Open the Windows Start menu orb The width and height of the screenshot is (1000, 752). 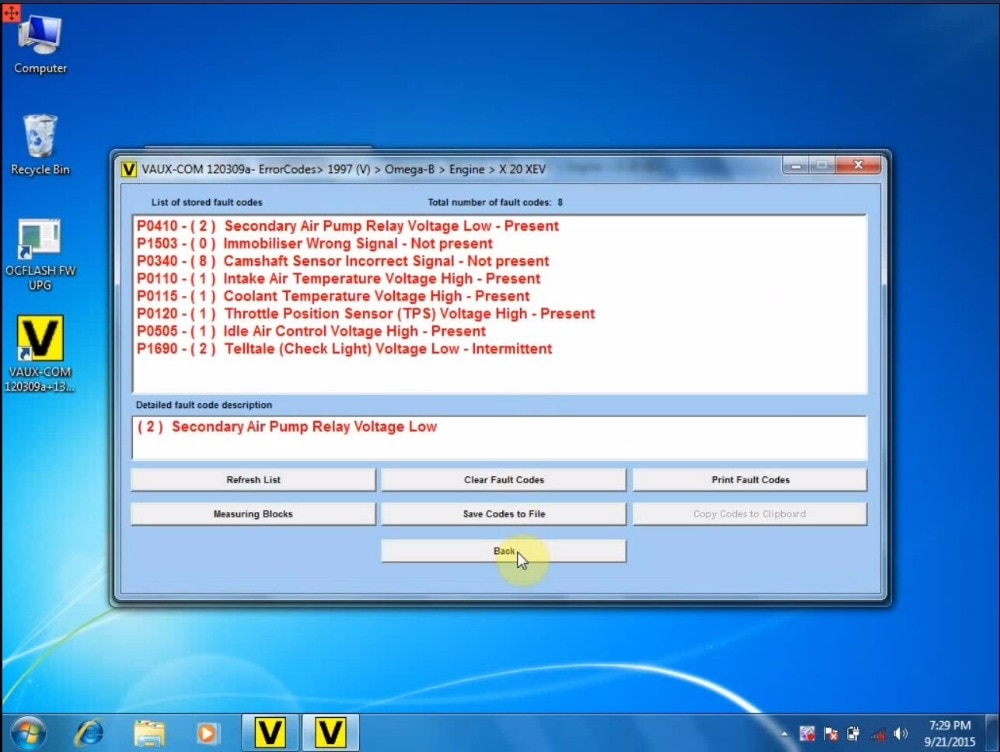pos(28,733)
